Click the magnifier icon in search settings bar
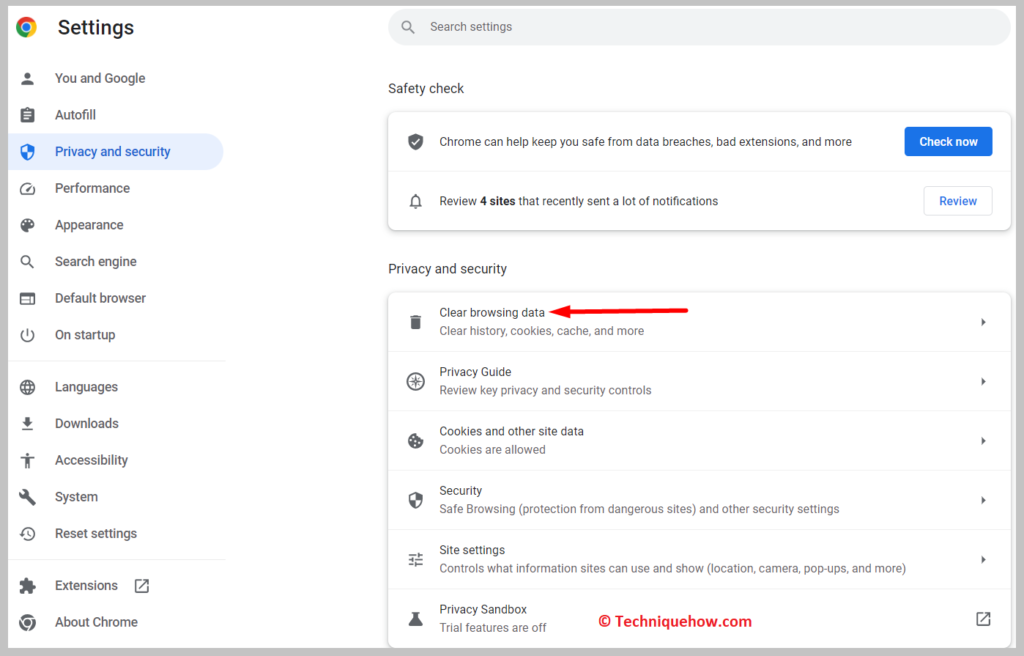 408,27
